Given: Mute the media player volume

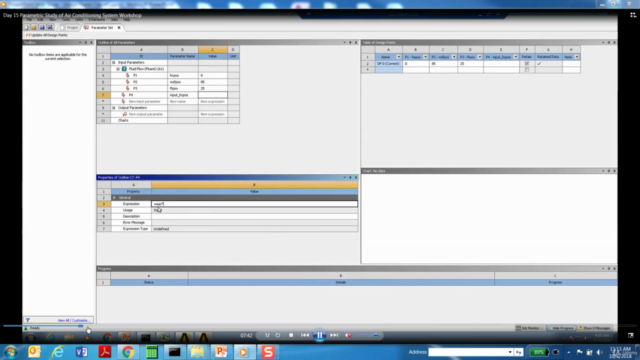Looking at the screenshot, I should [348, 335].
